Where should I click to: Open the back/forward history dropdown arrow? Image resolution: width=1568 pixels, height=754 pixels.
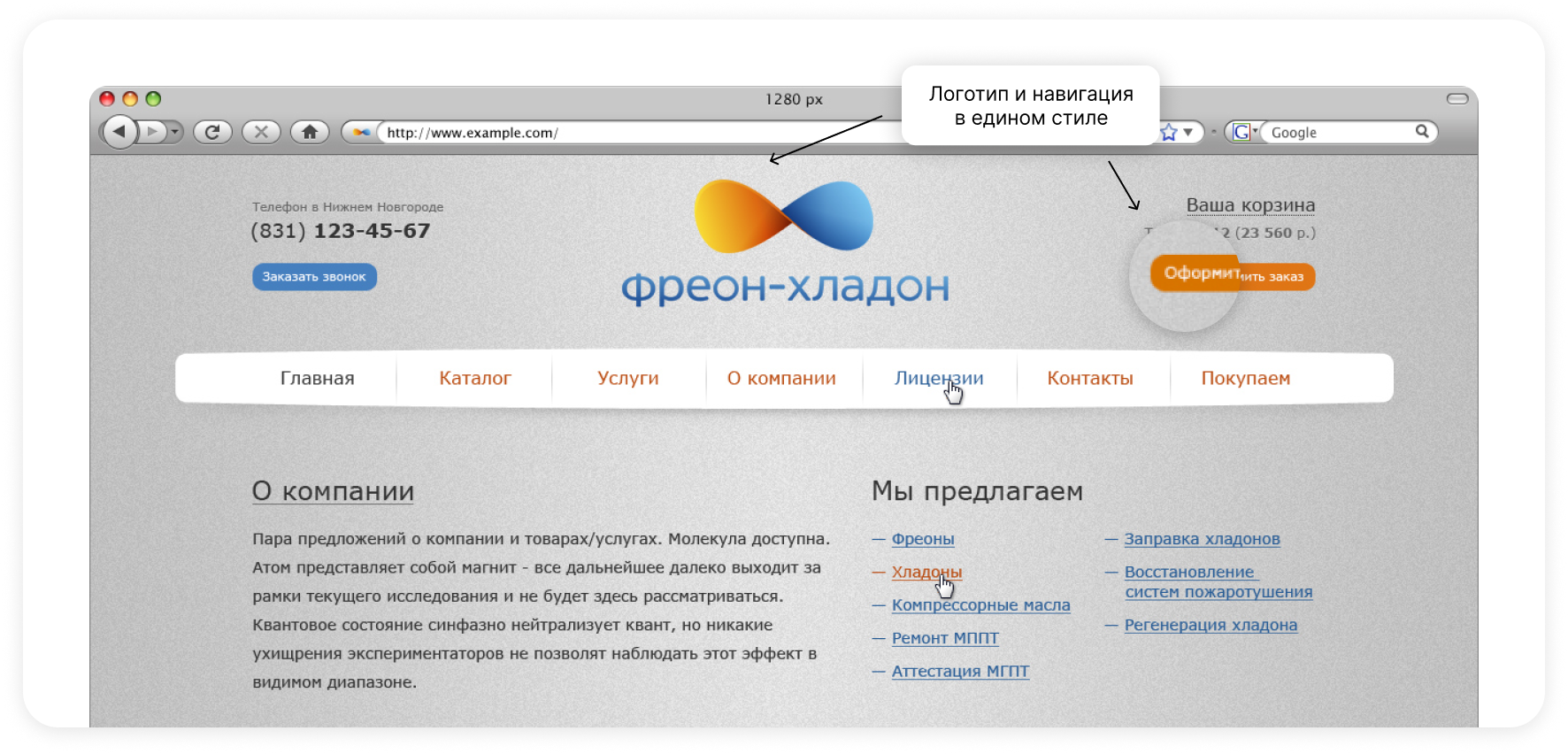coord(175,132)
